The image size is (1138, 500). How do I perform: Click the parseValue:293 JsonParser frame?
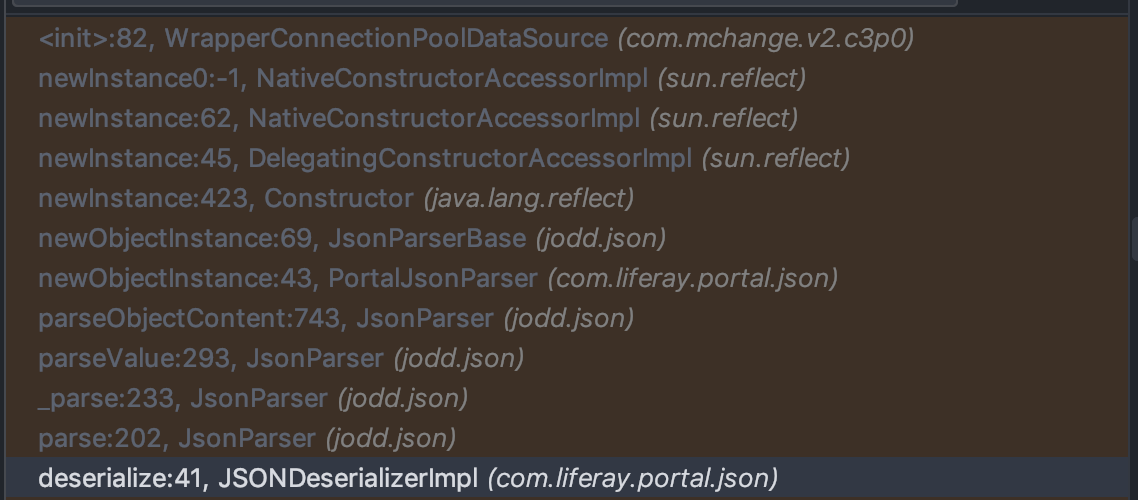tap(210, 358)
